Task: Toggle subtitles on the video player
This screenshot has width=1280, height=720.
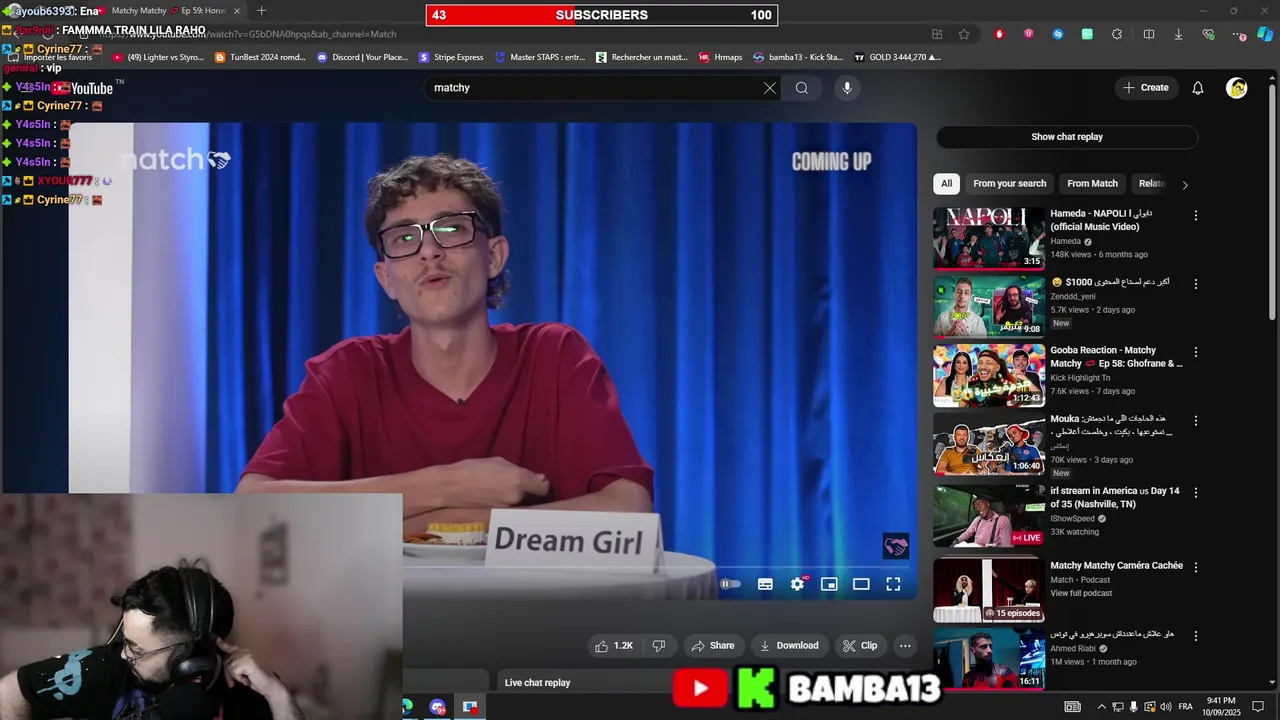Action: [x=765, y=584]
